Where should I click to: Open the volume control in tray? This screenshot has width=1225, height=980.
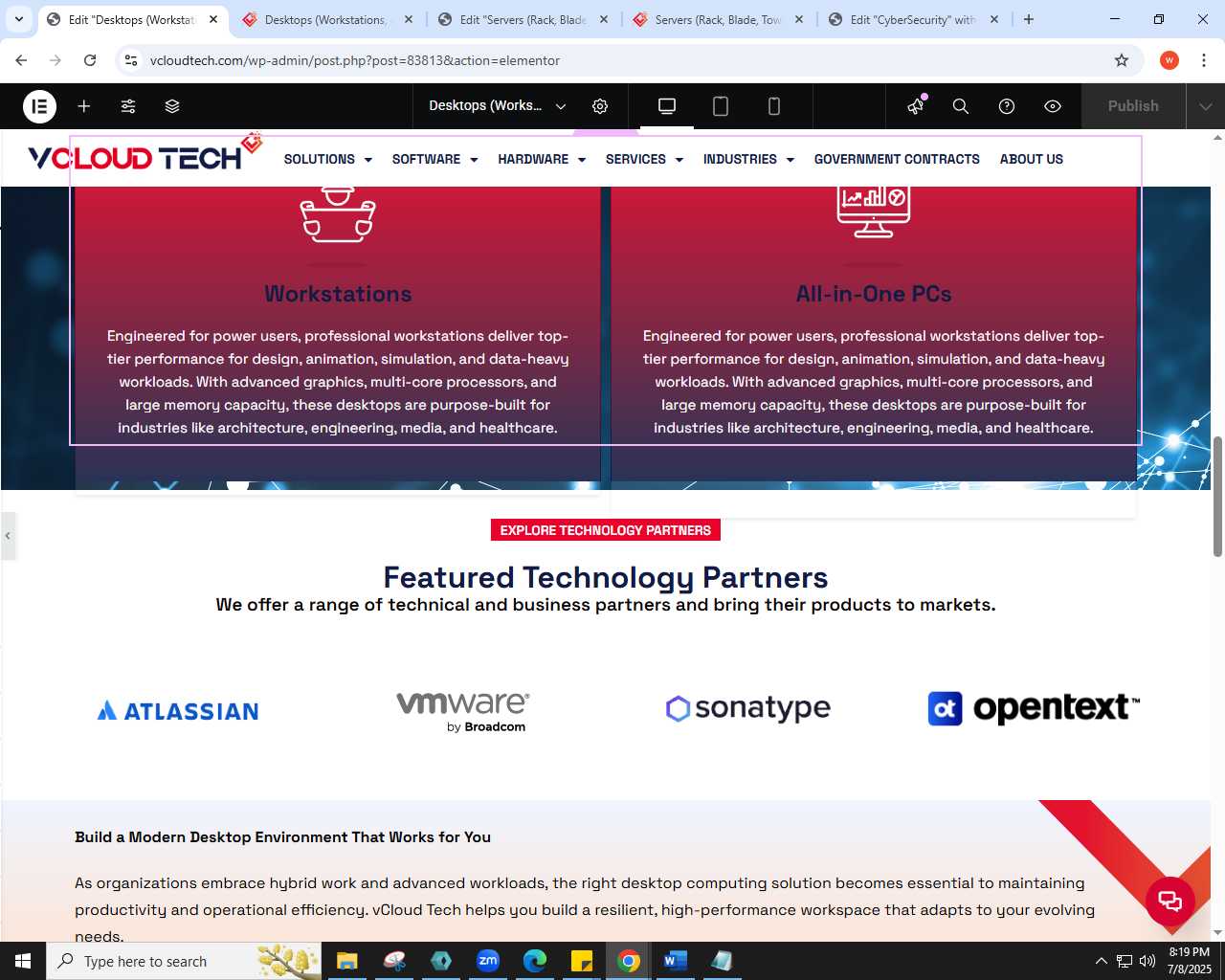tap(1147, 961)
